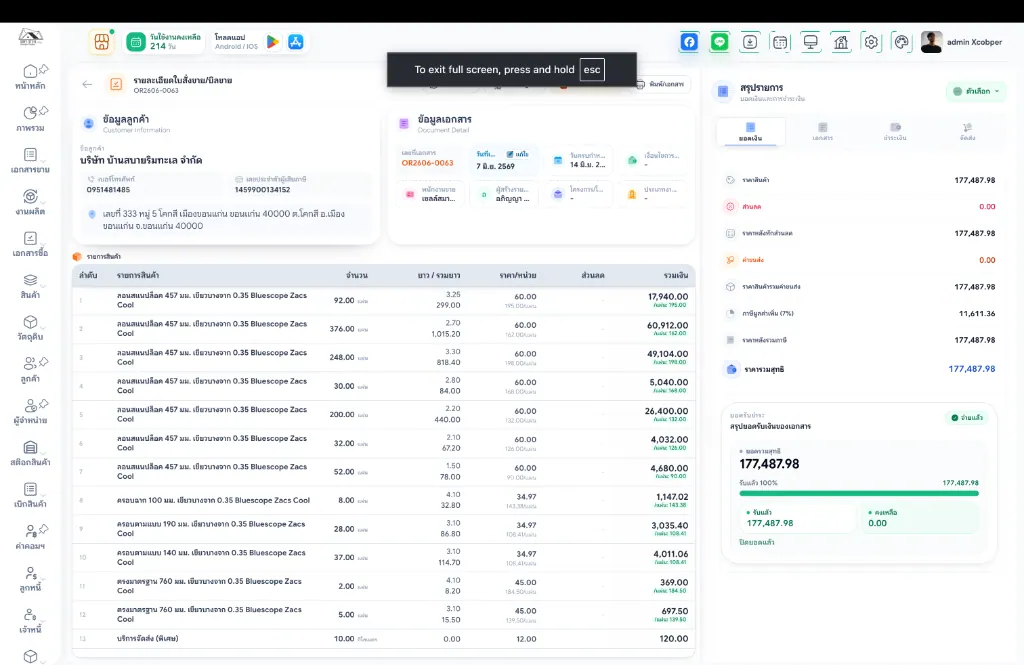Screen dimensions: 1024x665
Task: Toggle pin next to ภาพรวม sidebar item
Action: click(x=44, y=111)
